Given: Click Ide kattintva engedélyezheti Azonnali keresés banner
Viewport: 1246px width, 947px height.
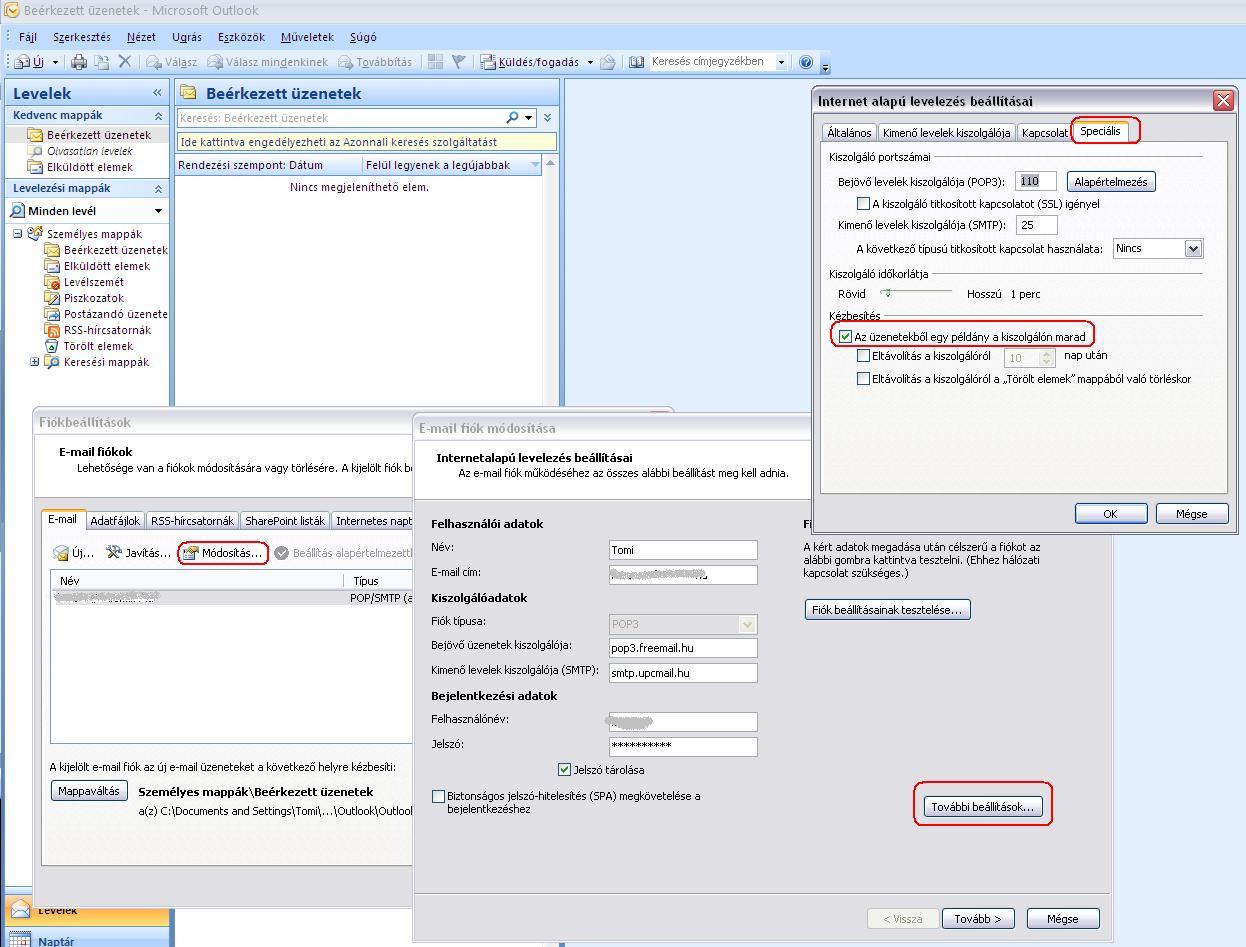Looking at the screenshot, I should pyautogui.click(x=366, y=142).
